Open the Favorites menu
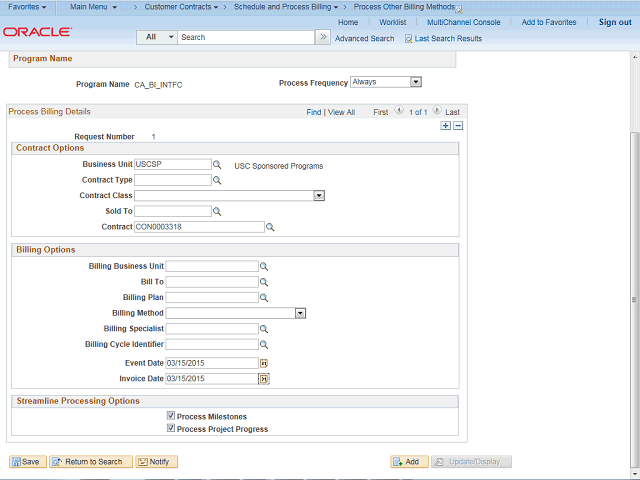The image size is (640, 480). (x=29, y=7)
